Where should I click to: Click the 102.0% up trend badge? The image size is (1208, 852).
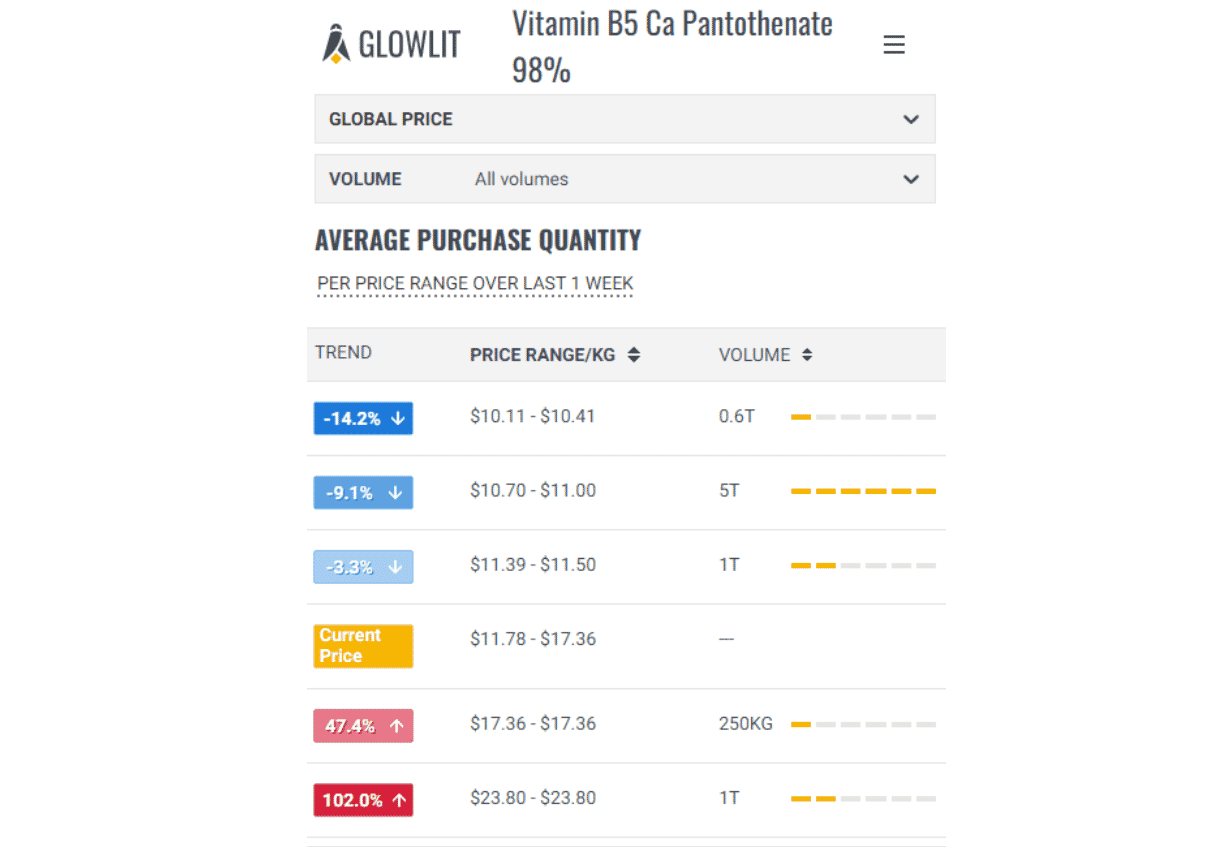click(363, 800)
